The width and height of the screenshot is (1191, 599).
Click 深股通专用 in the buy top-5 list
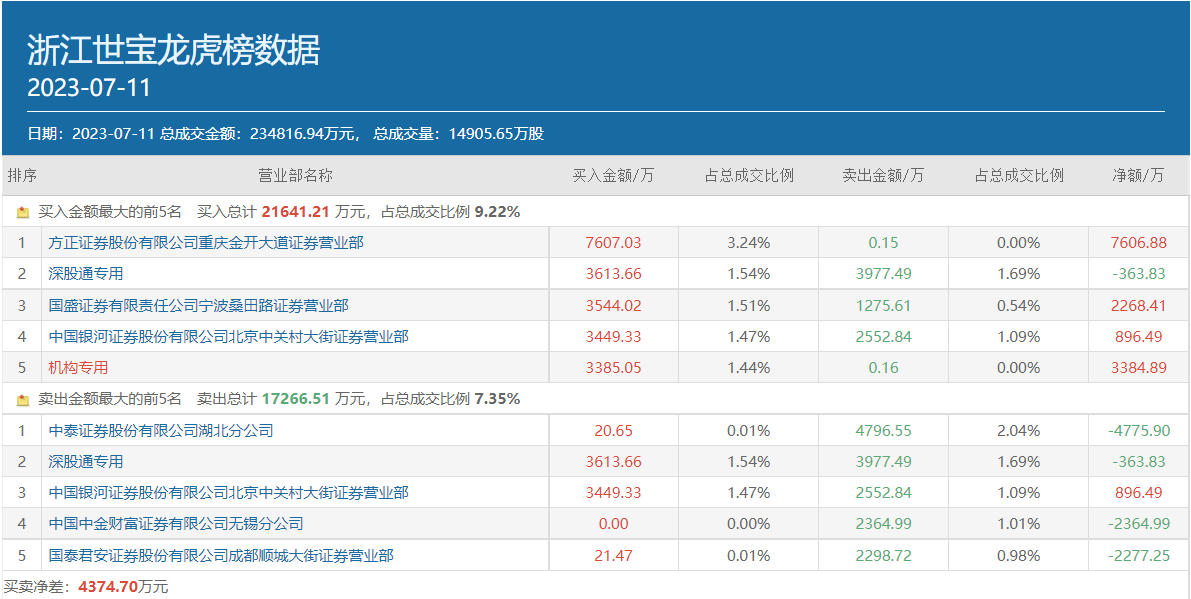[86, 273]
